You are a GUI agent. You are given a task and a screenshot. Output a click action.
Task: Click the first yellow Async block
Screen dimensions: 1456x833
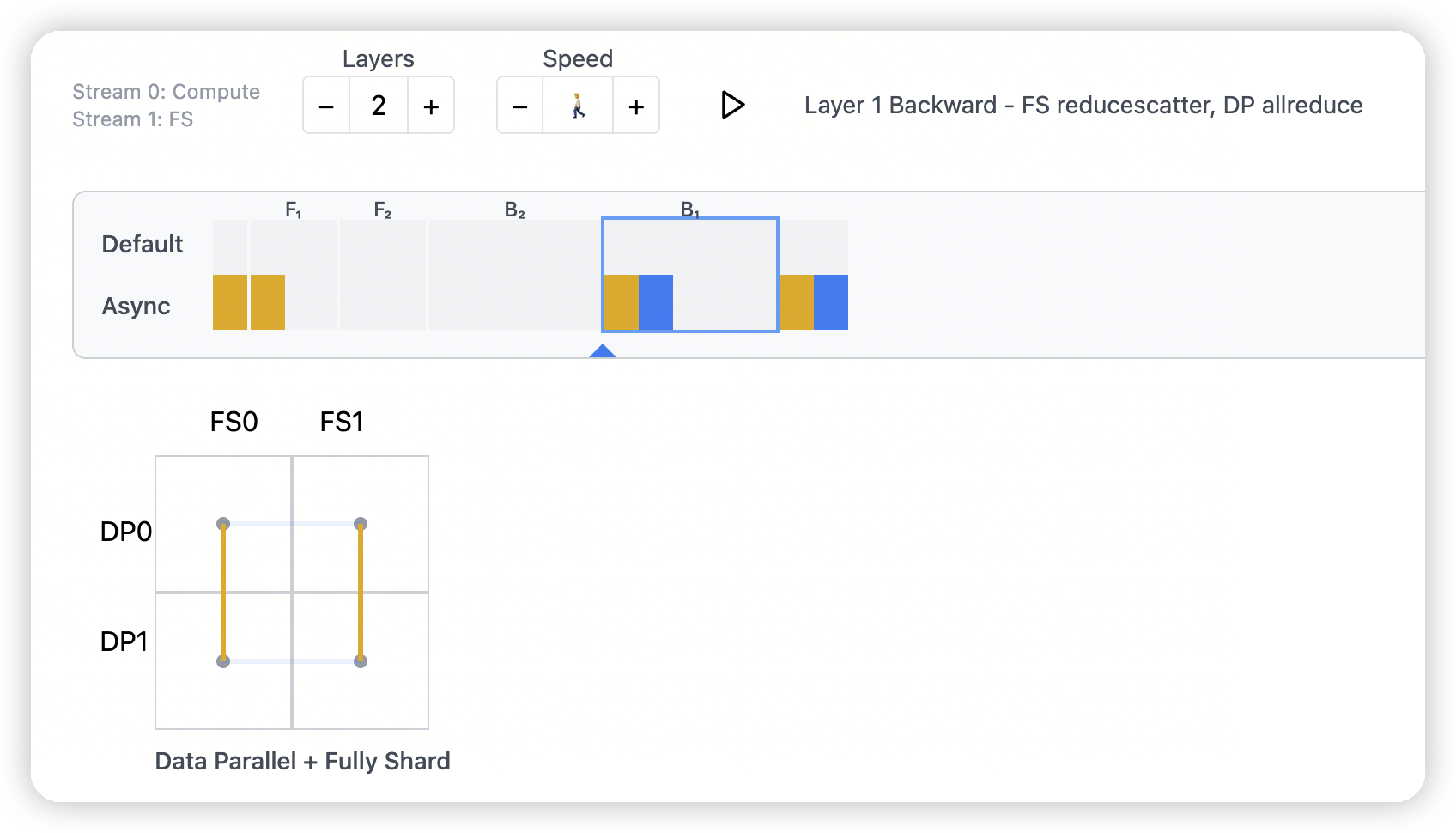click(230, 302)
